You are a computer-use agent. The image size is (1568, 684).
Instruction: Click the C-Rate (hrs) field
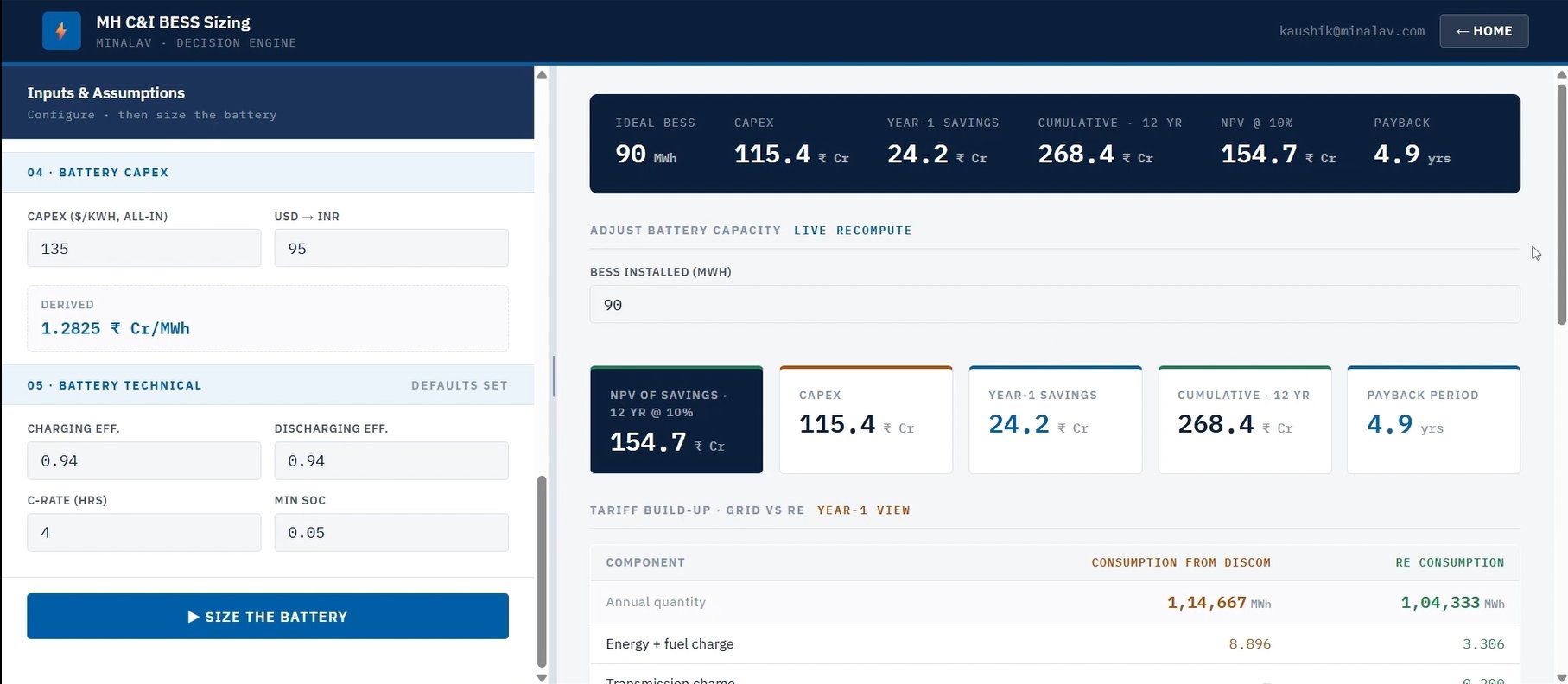click(144, 532)
